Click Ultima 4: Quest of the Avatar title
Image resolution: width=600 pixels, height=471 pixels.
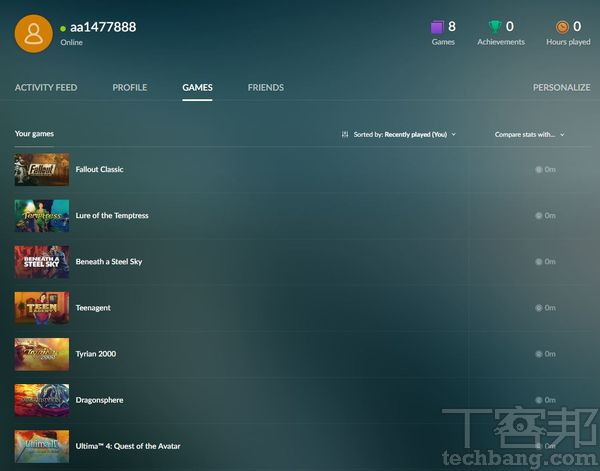tap(128, 446)
